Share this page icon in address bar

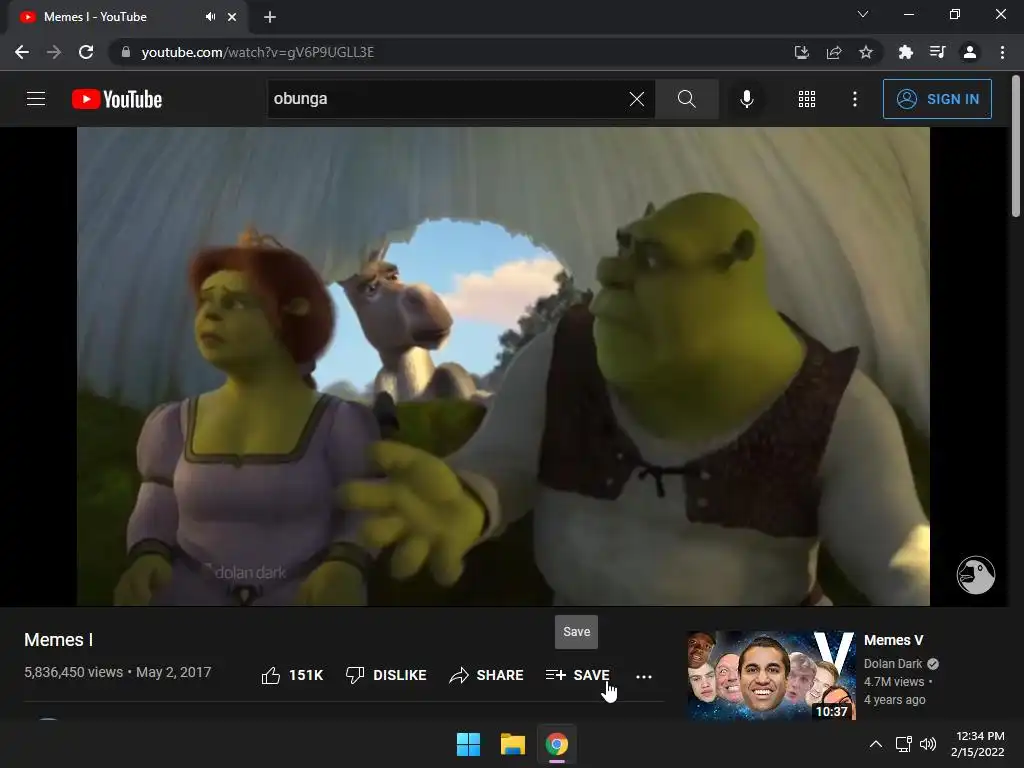pyautogui.click(x=834, y=52)
